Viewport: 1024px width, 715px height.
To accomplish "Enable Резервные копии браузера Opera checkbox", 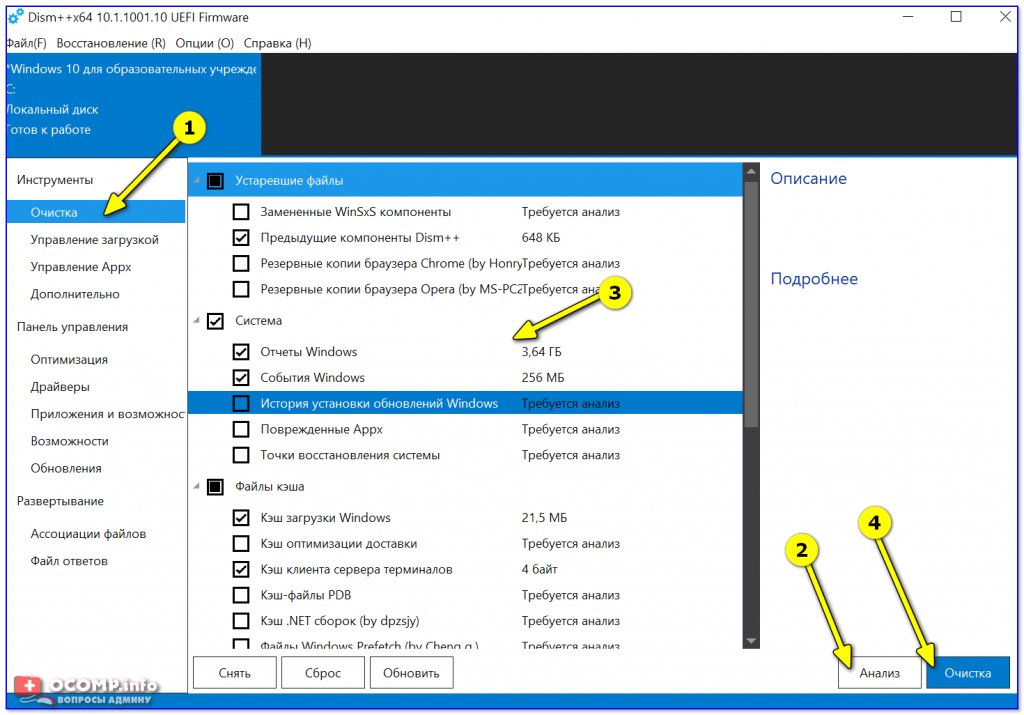I will click(241, 289).
